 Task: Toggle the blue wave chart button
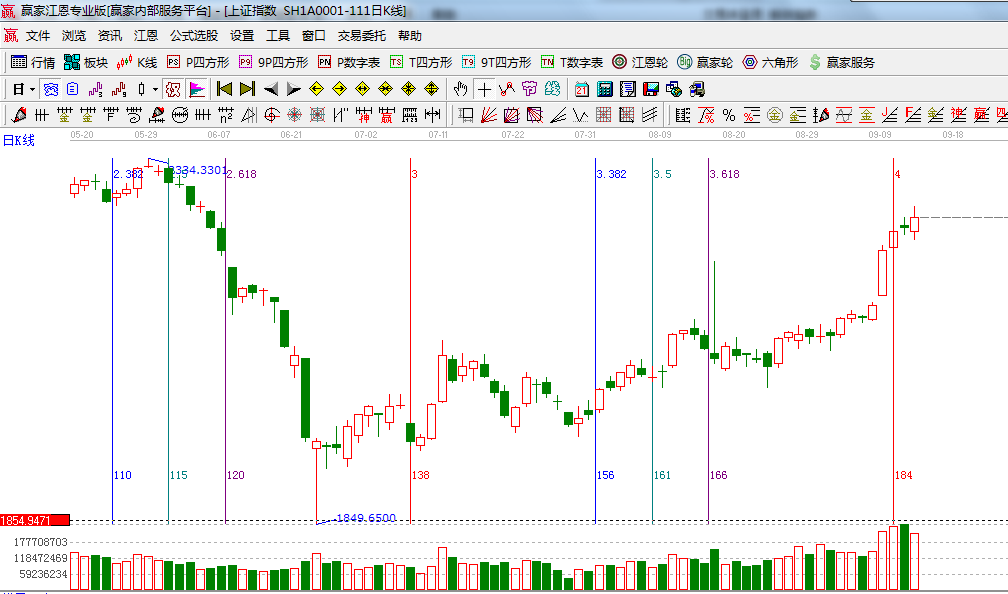(x=50, y=89)
